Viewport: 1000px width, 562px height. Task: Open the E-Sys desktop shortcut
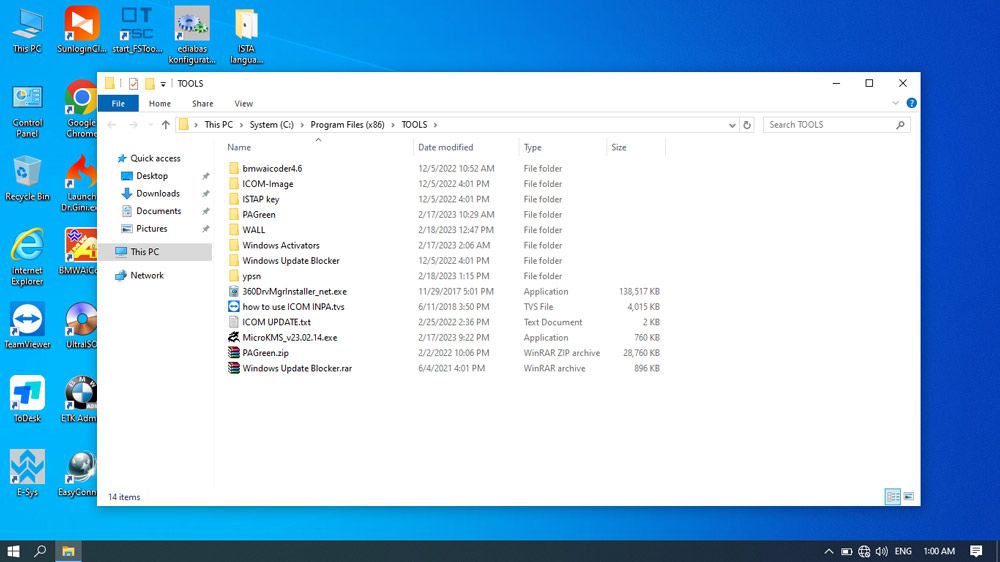27,473
